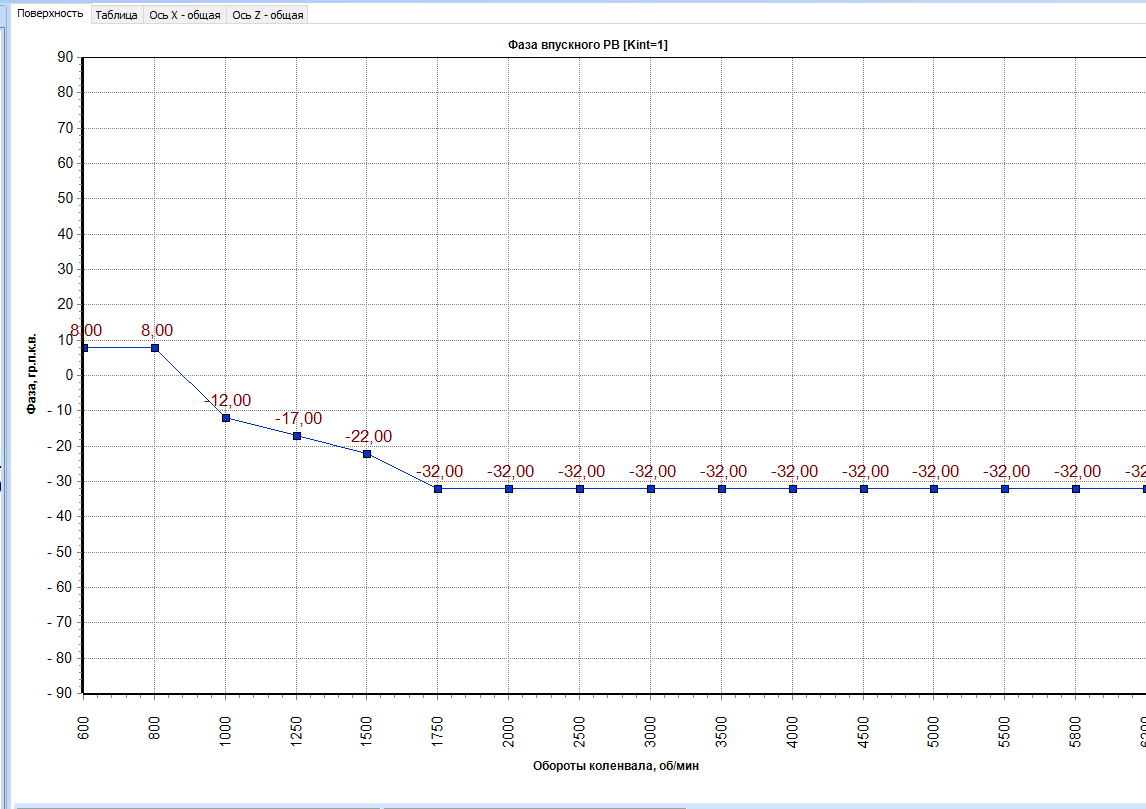Activate the Поверхность tab
The height and width of the screenshot is (809, 1146).
click(x=50, y=14)
